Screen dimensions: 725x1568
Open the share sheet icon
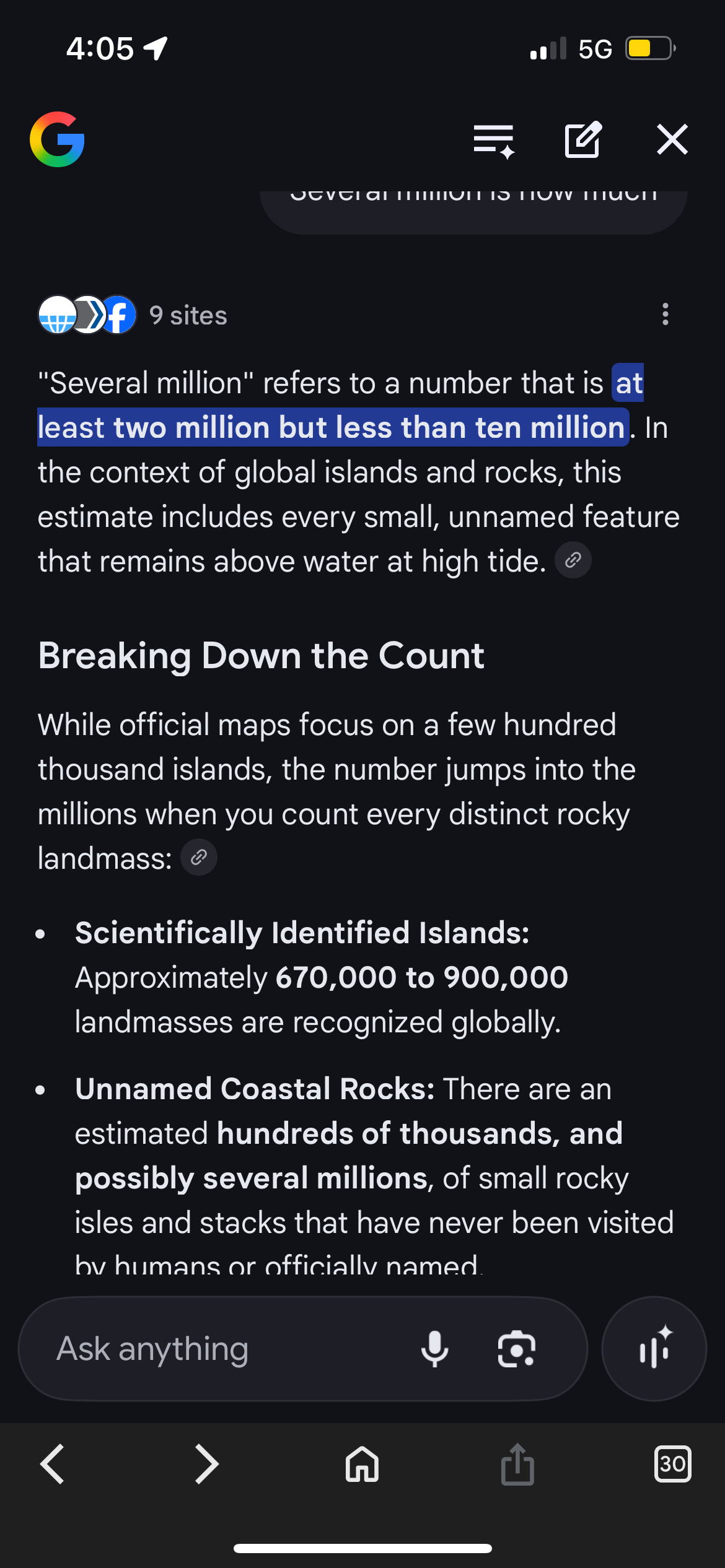517,1464
